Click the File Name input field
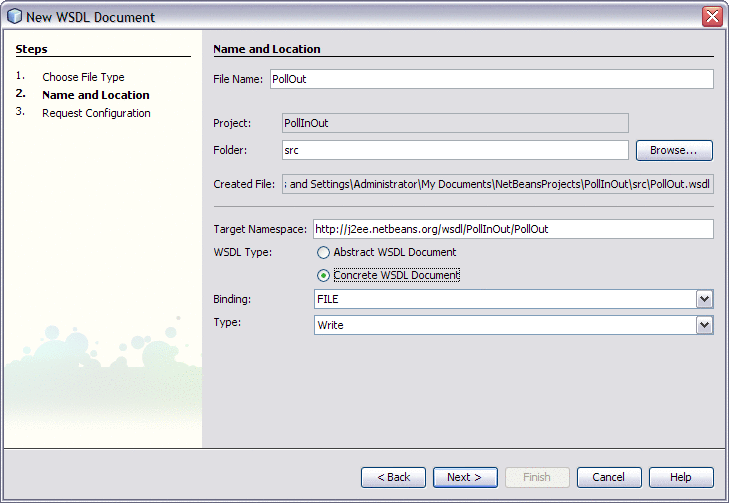Screen dimensions: 729x503 click(491, 79)
